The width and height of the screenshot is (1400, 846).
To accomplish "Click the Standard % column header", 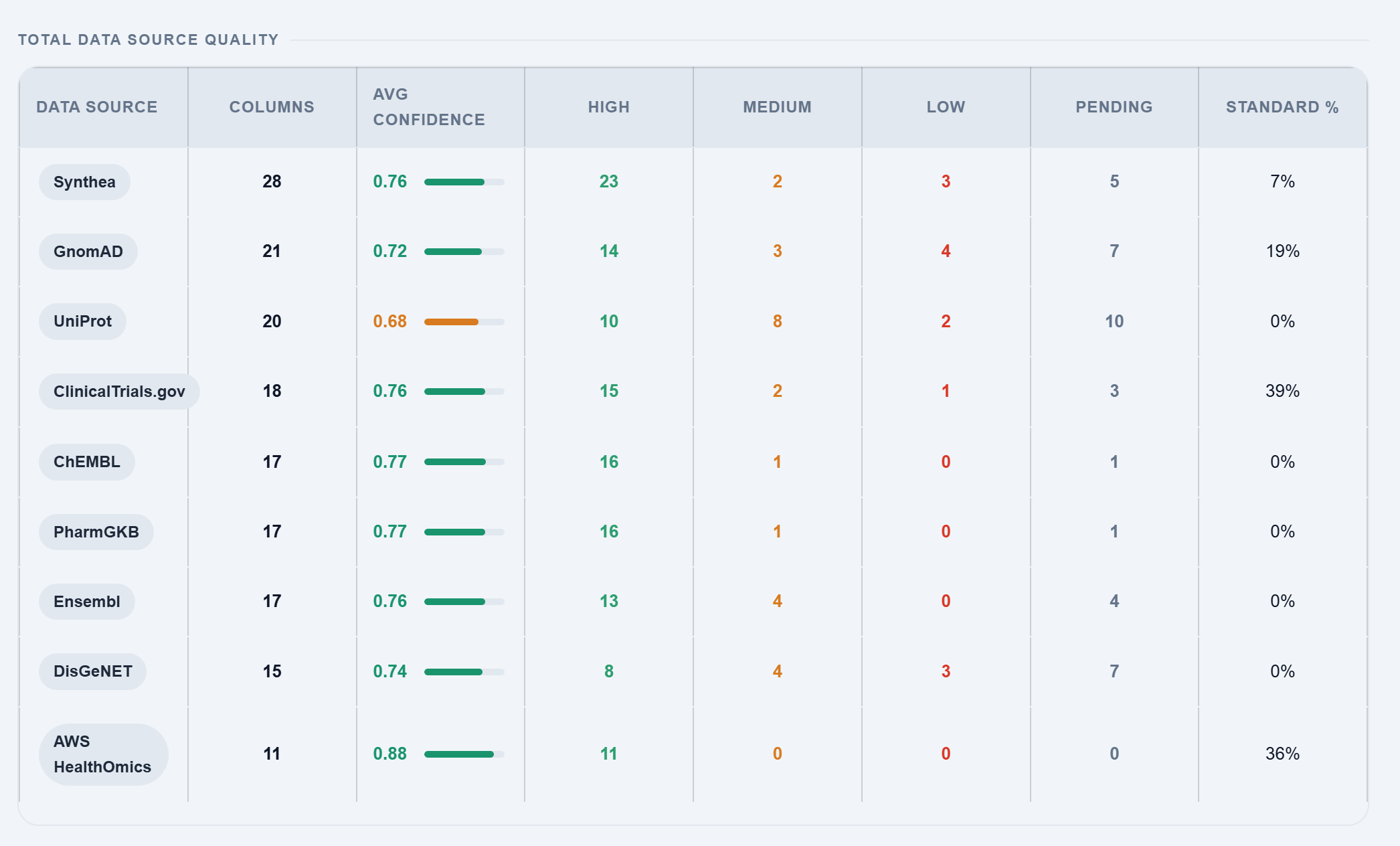I will pos(1282,107).
